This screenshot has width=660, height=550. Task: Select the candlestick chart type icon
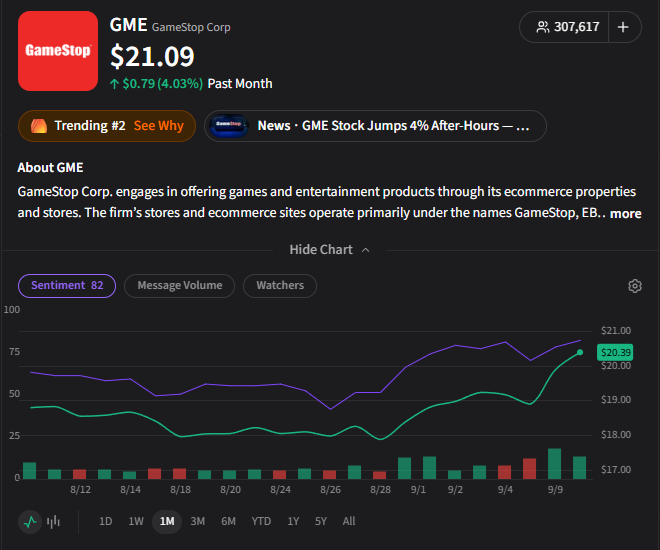(x=53, y=522)
